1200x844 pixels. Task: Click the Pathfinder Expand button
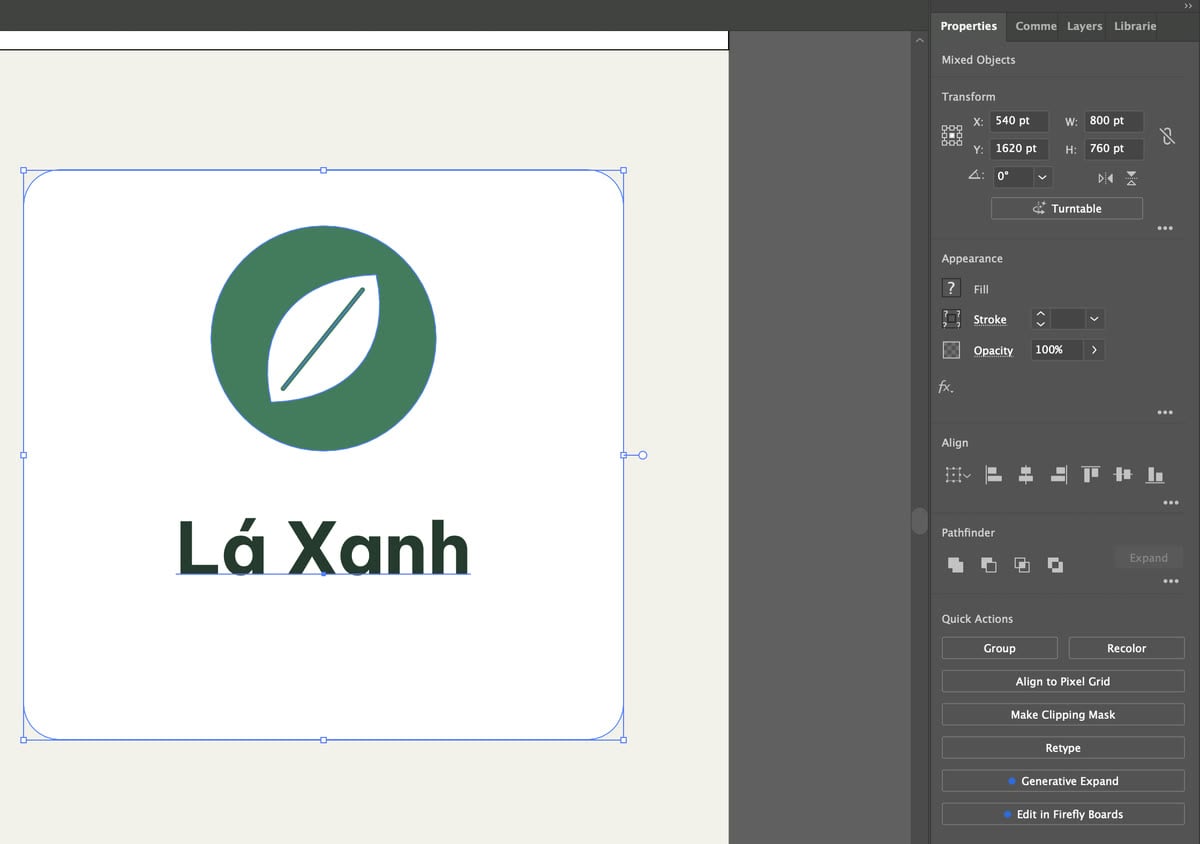(x=1149, y=558)
